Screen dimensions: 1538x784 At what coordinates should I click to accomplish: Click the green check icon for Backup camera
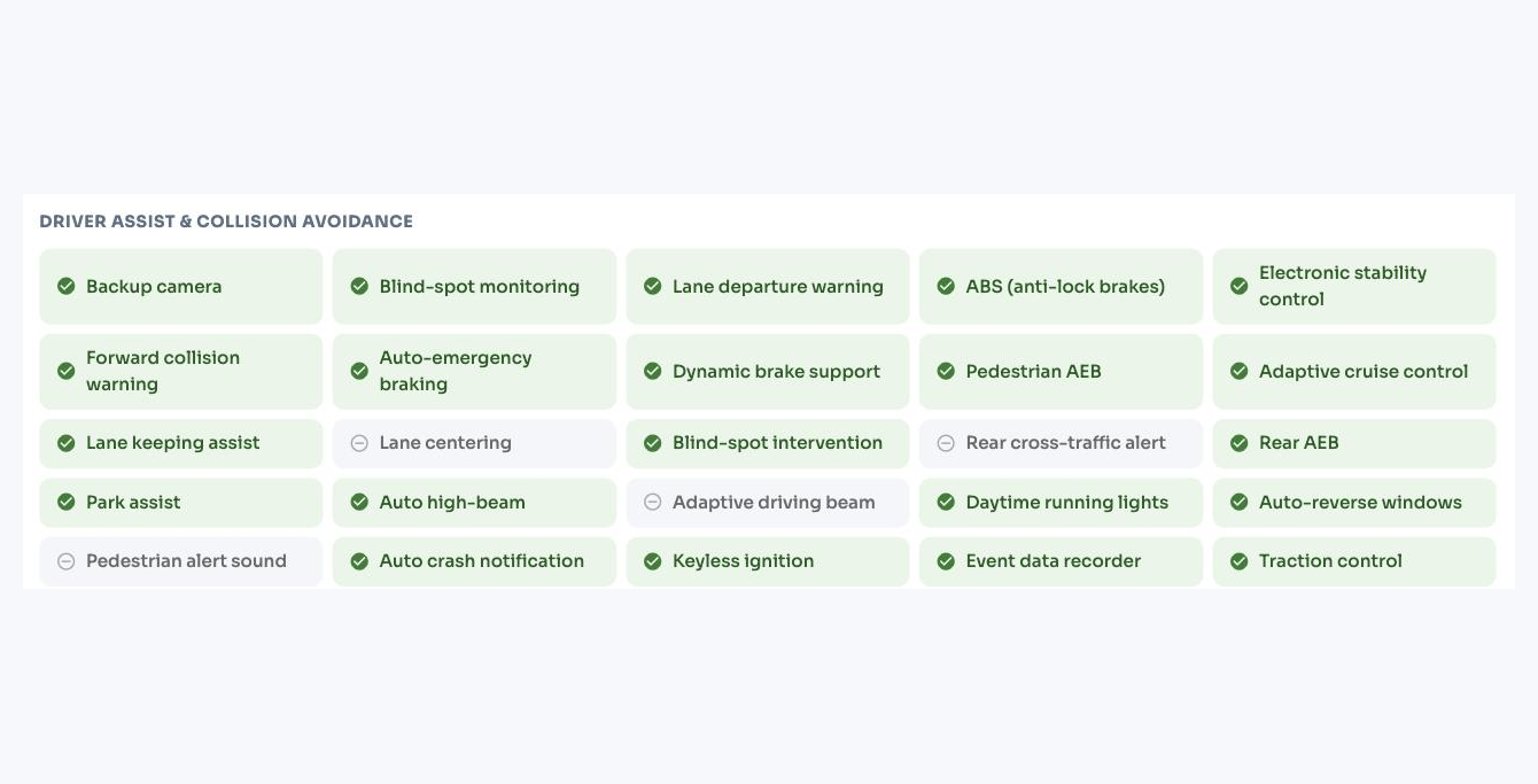coord(66,286)
